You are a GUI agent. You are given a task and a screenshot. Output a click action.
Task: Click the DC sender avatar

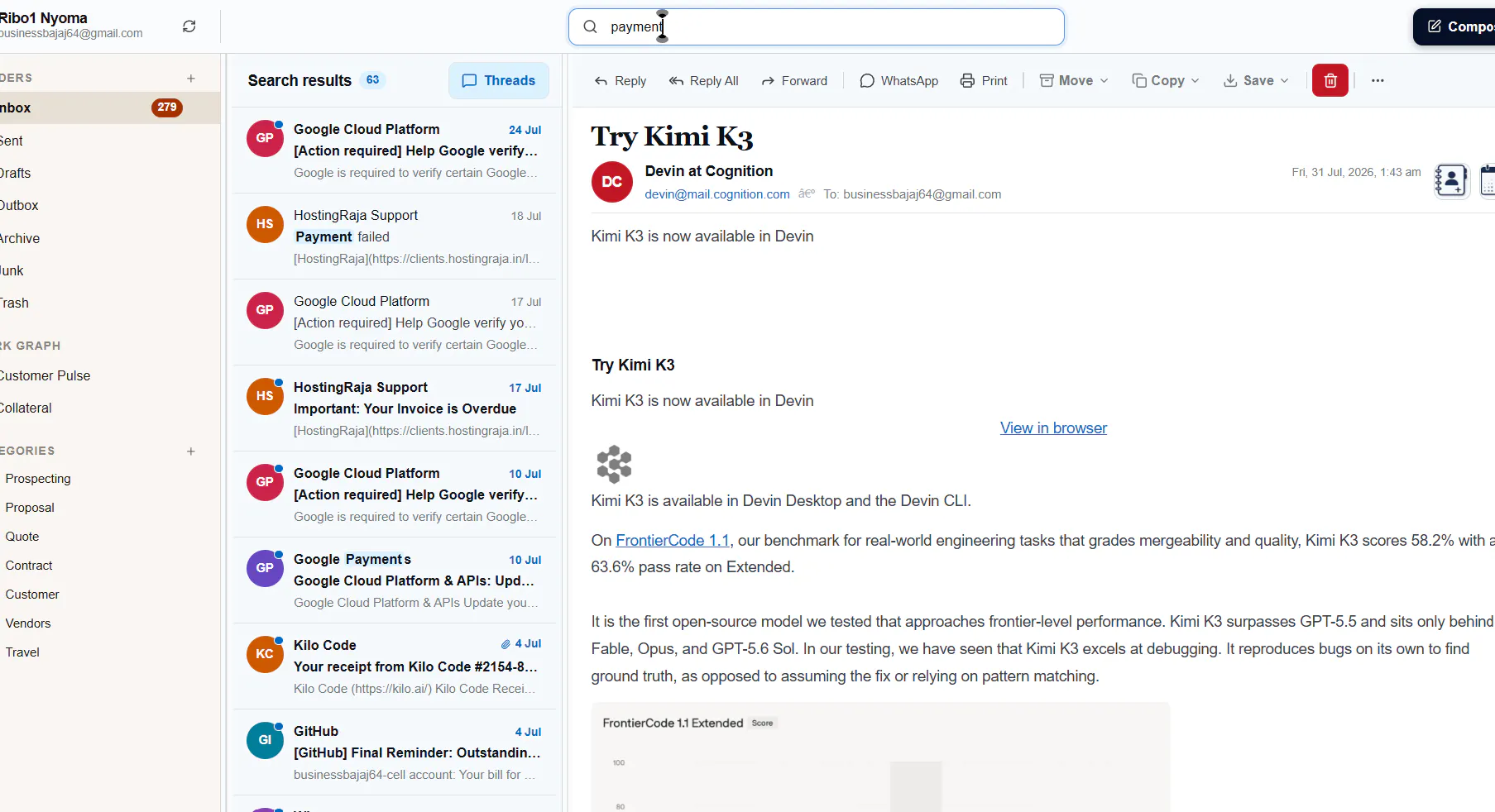point(611,182)
